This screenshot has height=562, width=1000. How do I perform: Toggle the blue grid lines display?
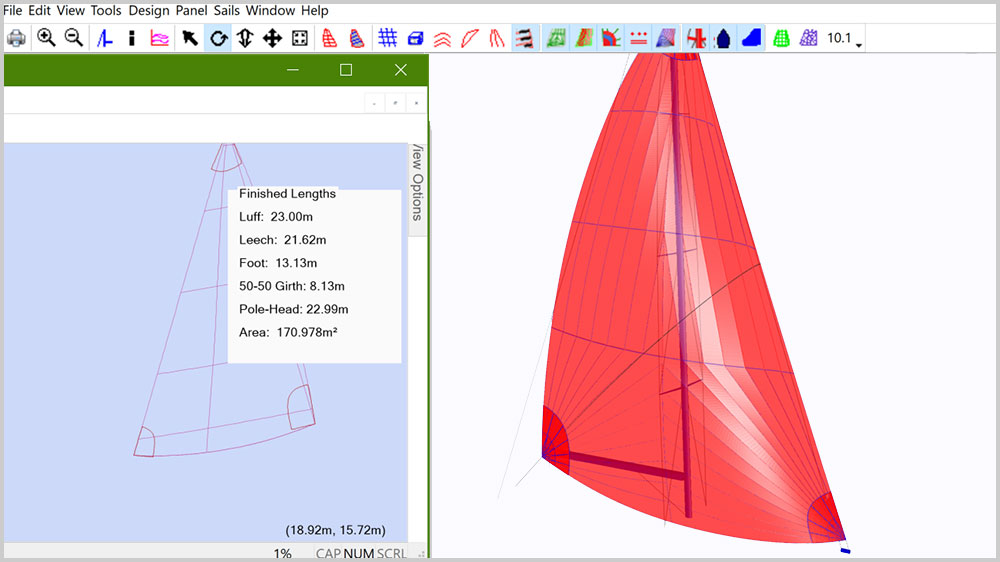pos(387,38)
